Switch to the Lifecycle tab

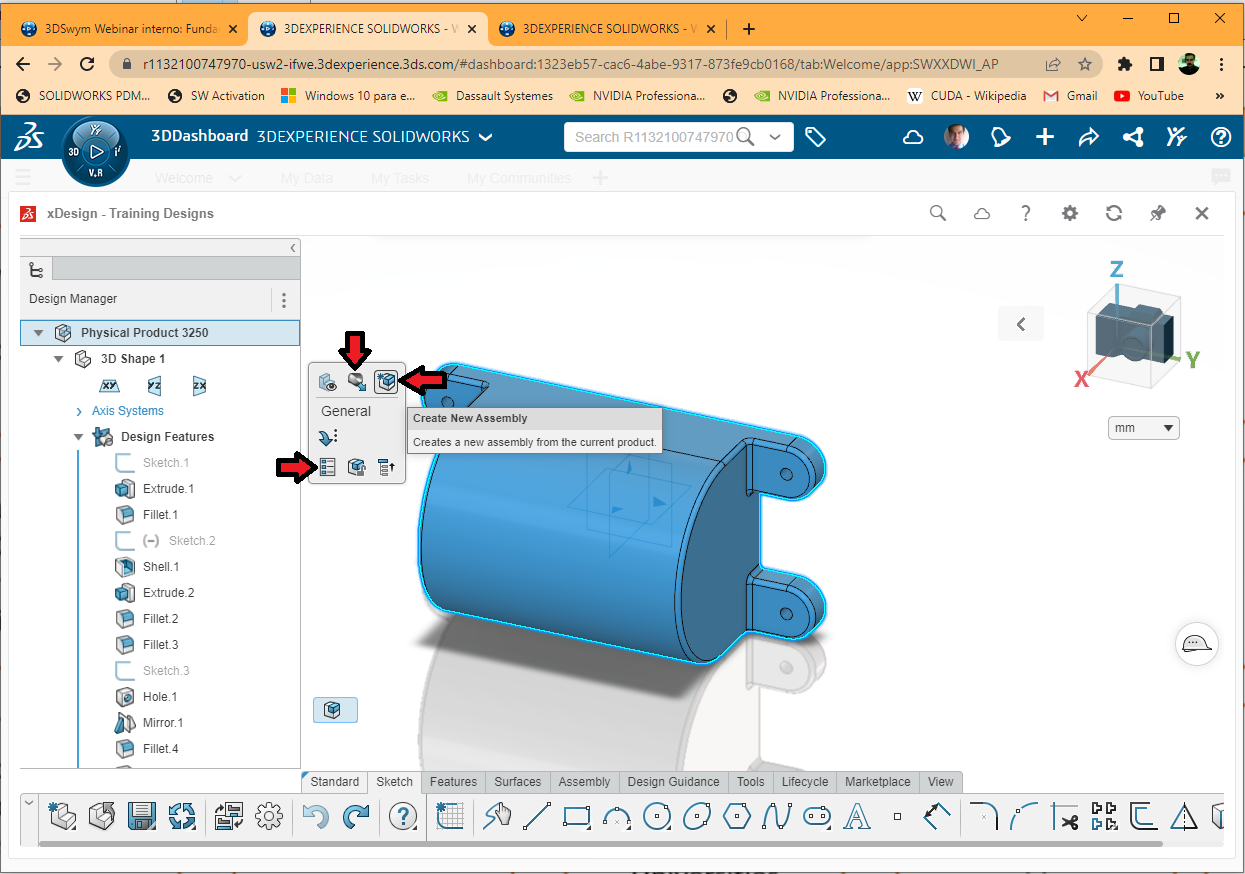click(x=805, y=782)
